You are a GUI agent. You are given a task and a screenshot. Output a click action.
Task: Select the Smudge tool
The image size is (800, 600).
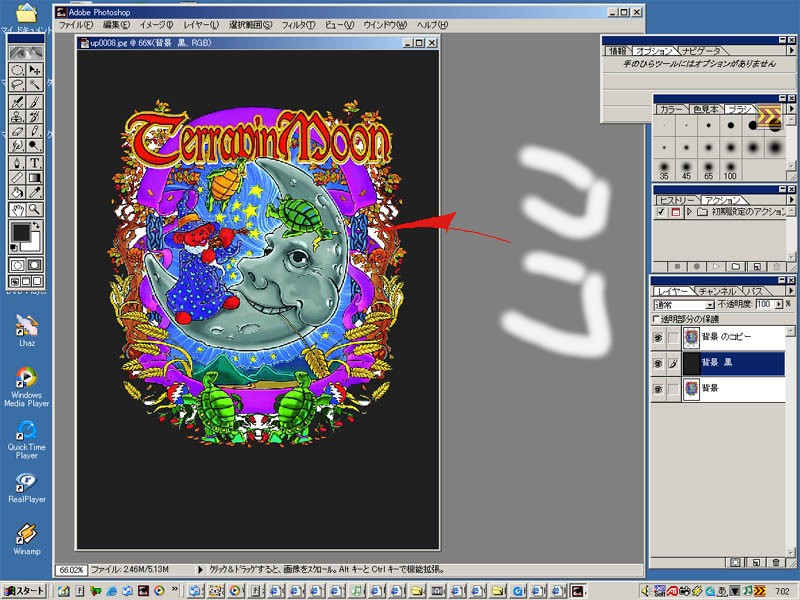17,146
